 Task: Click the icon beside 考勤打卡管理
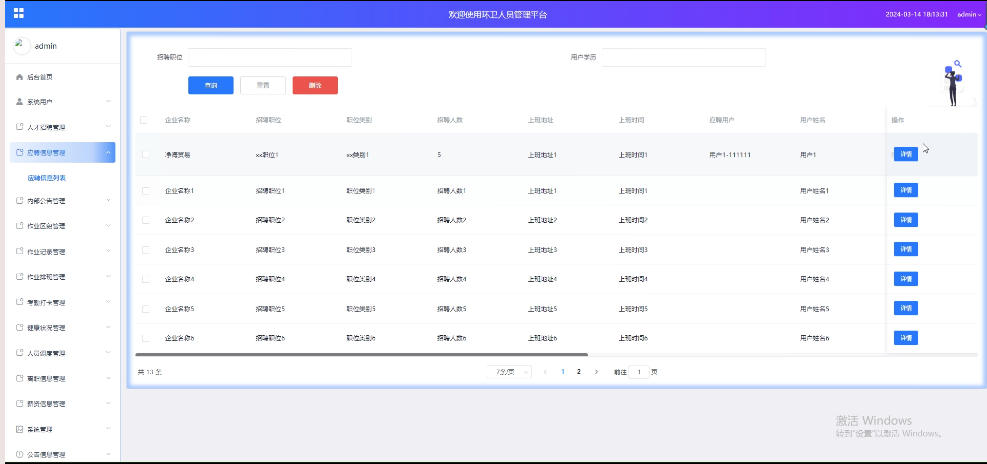19,302
